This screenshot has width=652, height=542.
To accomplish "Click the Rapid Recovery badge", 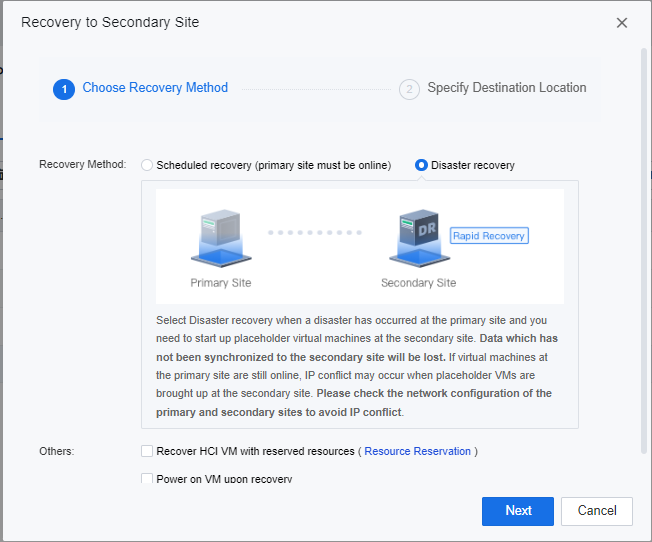I will [x=489, y=236].
